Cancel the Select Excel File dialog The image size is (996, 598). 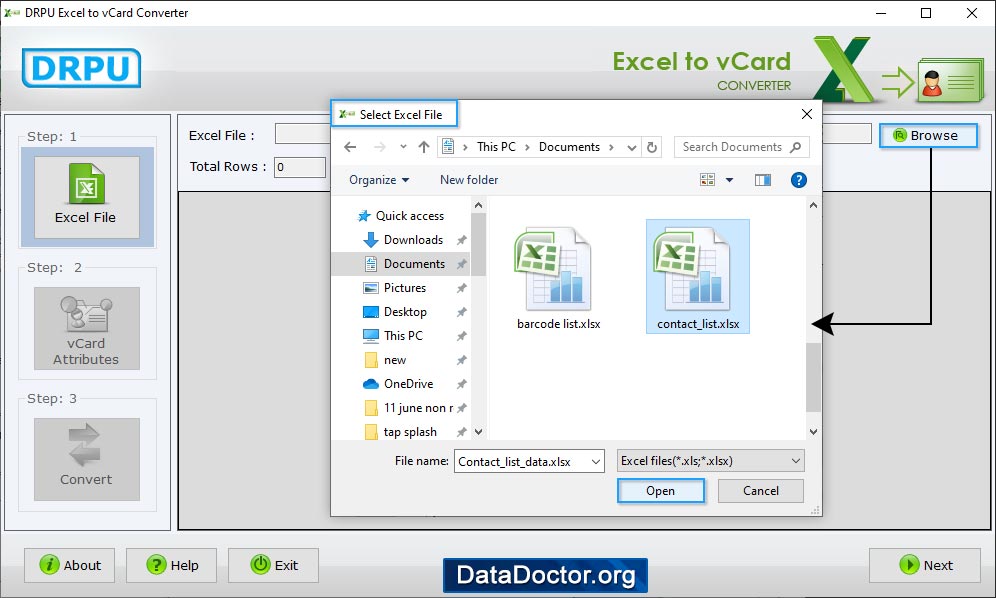click(x=760, y=491)
